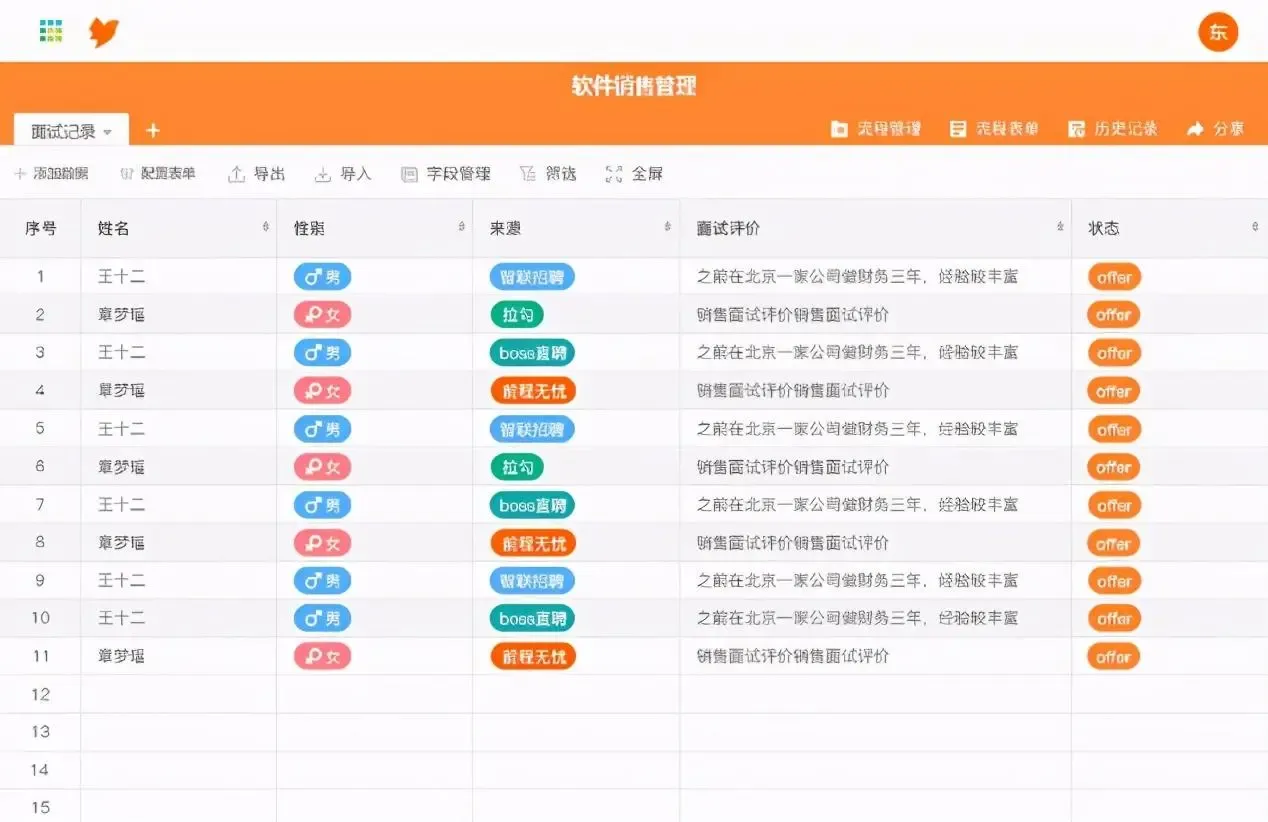
Task: Open 配置表单 form configuration
Action: coord(159,173)
